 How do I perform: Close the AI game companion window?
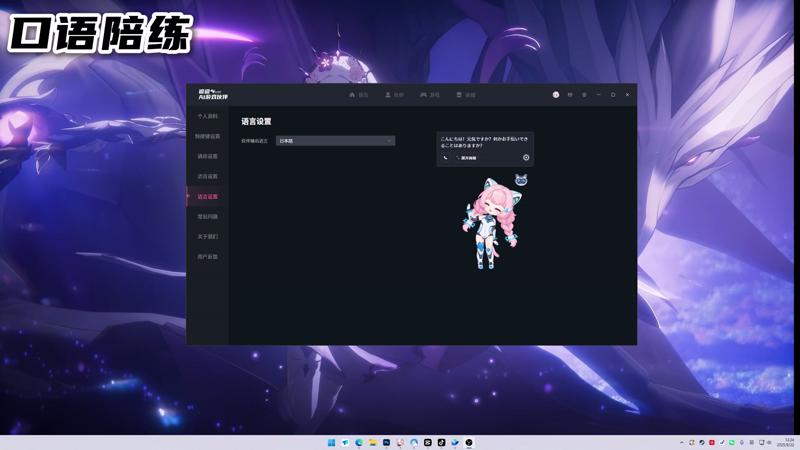point(627,95)
